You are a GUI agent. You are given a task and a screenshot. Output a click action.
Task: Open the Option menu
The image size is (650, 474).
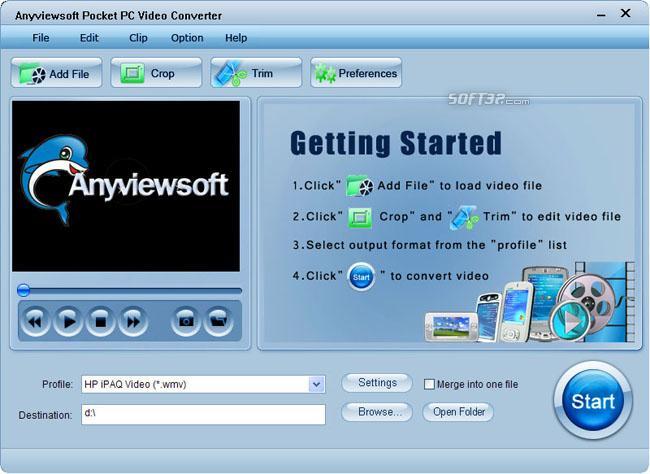click(187, 38)
